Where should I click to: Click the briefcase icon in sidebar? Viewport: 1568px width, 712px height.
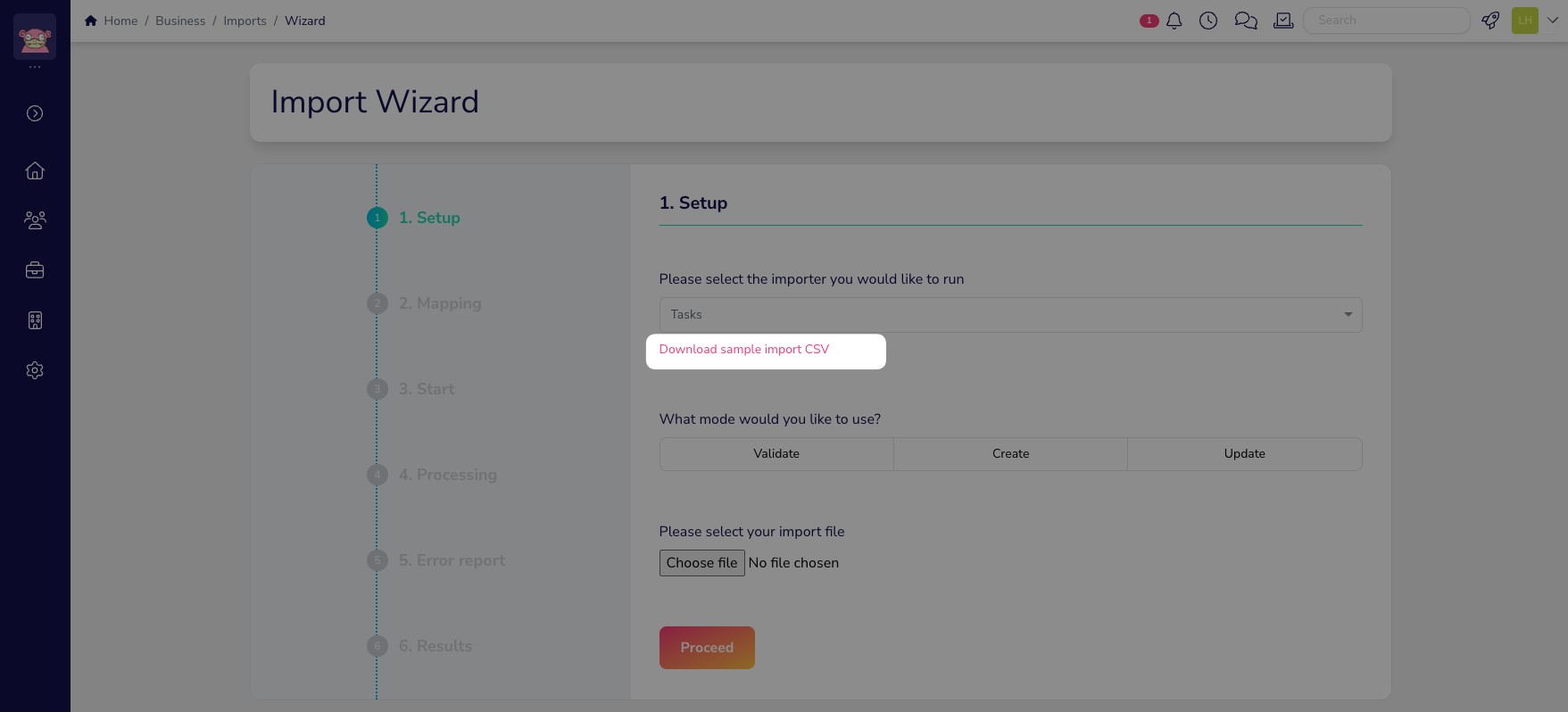[35, 270]
